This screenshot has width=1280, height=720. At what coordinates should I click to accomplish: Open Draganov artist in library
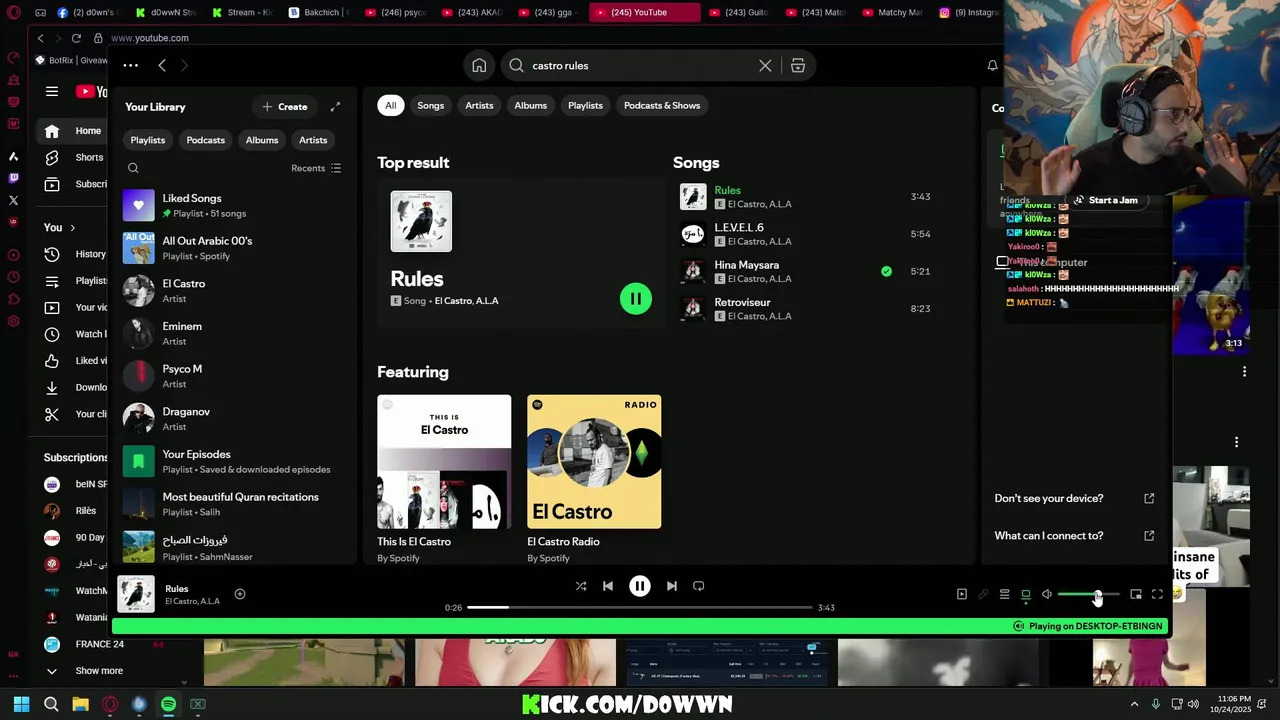[233, 419]
